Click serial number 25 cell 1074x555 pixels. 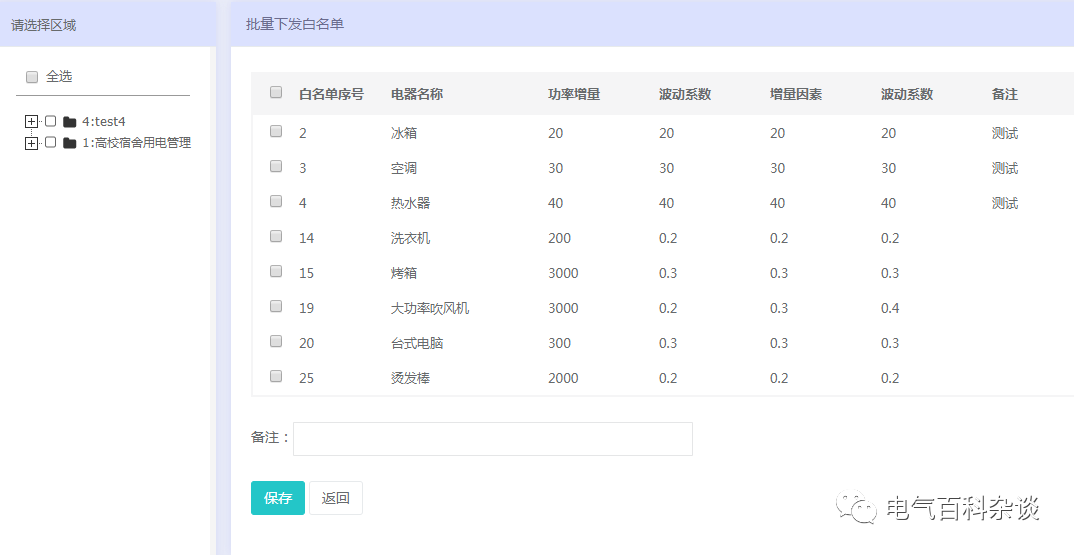click(306, 378)
